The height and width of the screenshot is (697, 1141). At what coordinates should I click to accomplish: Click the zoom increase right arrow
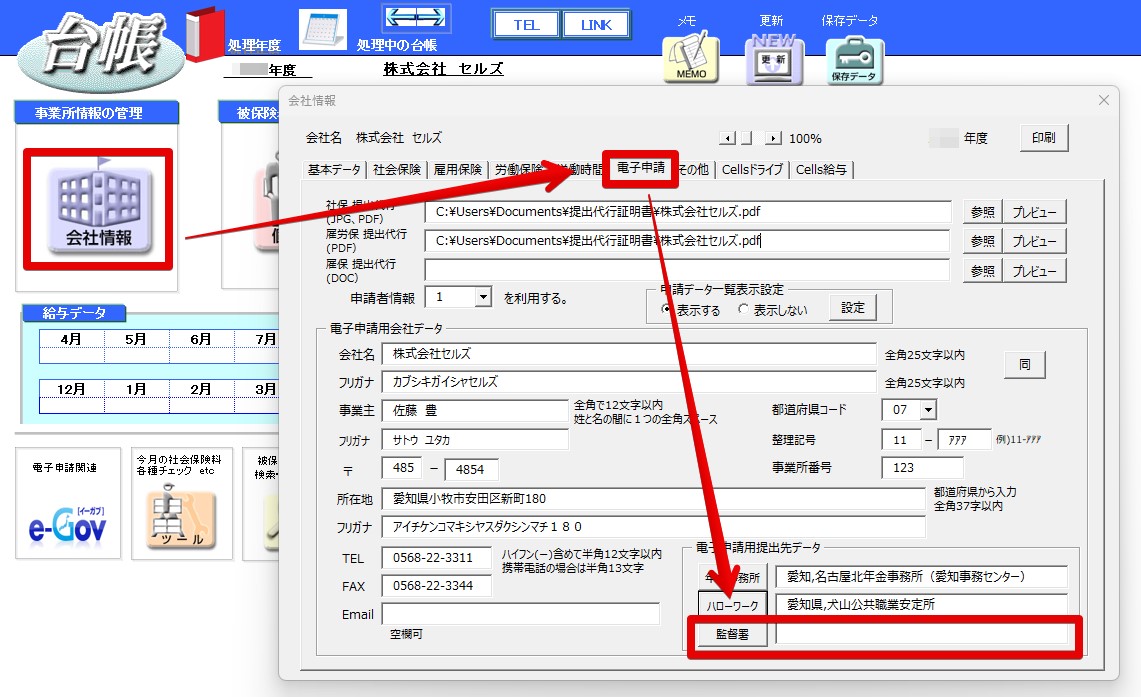(774, 138)
